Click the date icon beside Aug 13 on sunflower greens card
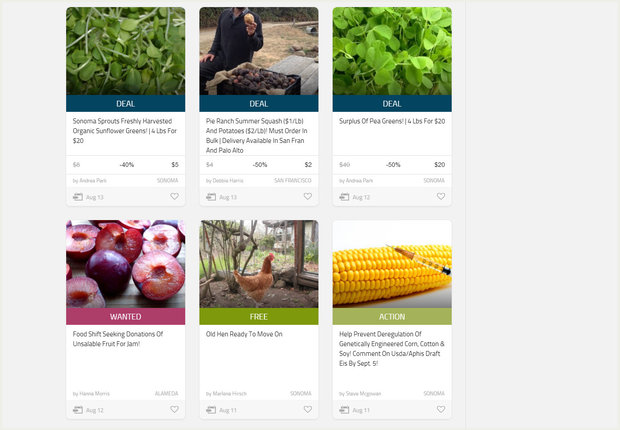Viewport: 620px width, 430px height. (x=78, y=197)
